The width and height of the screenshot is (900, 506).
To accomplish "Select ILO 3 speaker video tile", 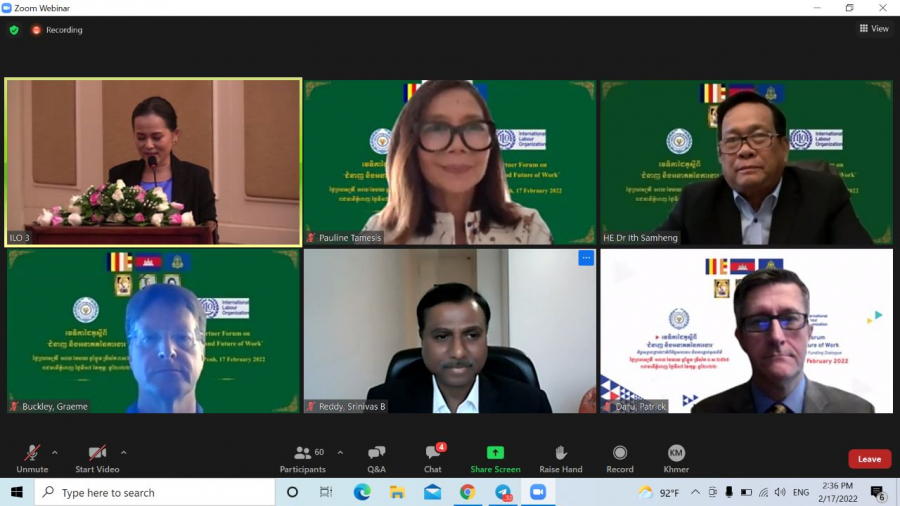I will (x=153, y=162).
